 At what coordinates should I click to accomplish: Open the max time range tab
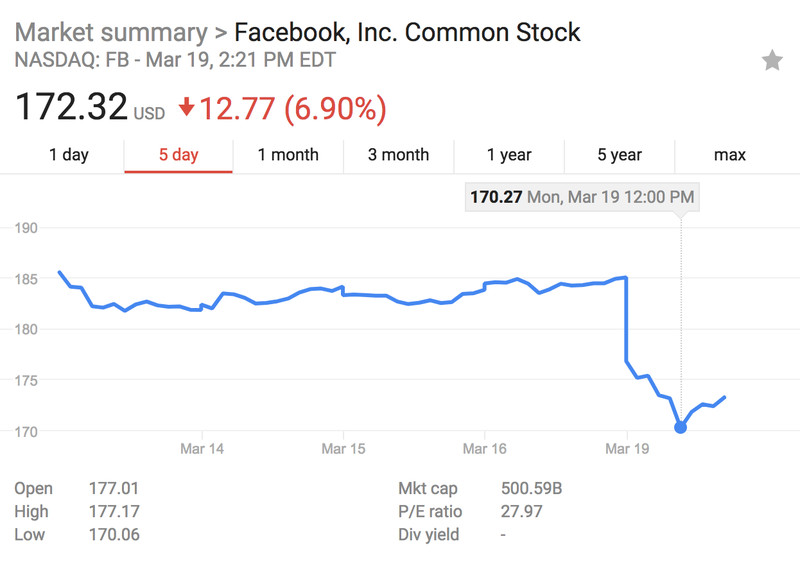[x=730, y=155]
